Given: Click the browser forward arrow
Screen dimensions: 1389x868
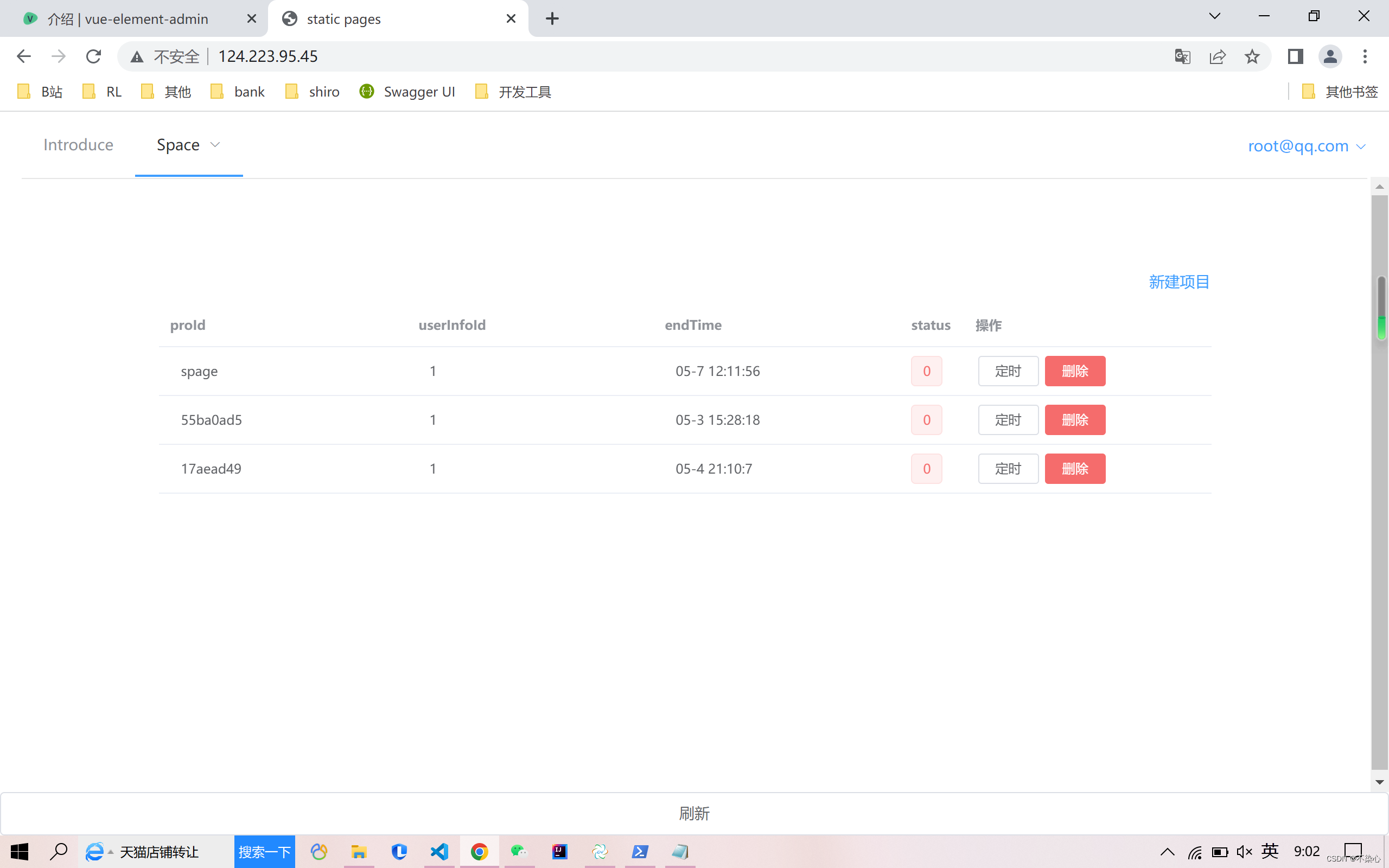Looking at the screenshot, I should coord(58,56).
